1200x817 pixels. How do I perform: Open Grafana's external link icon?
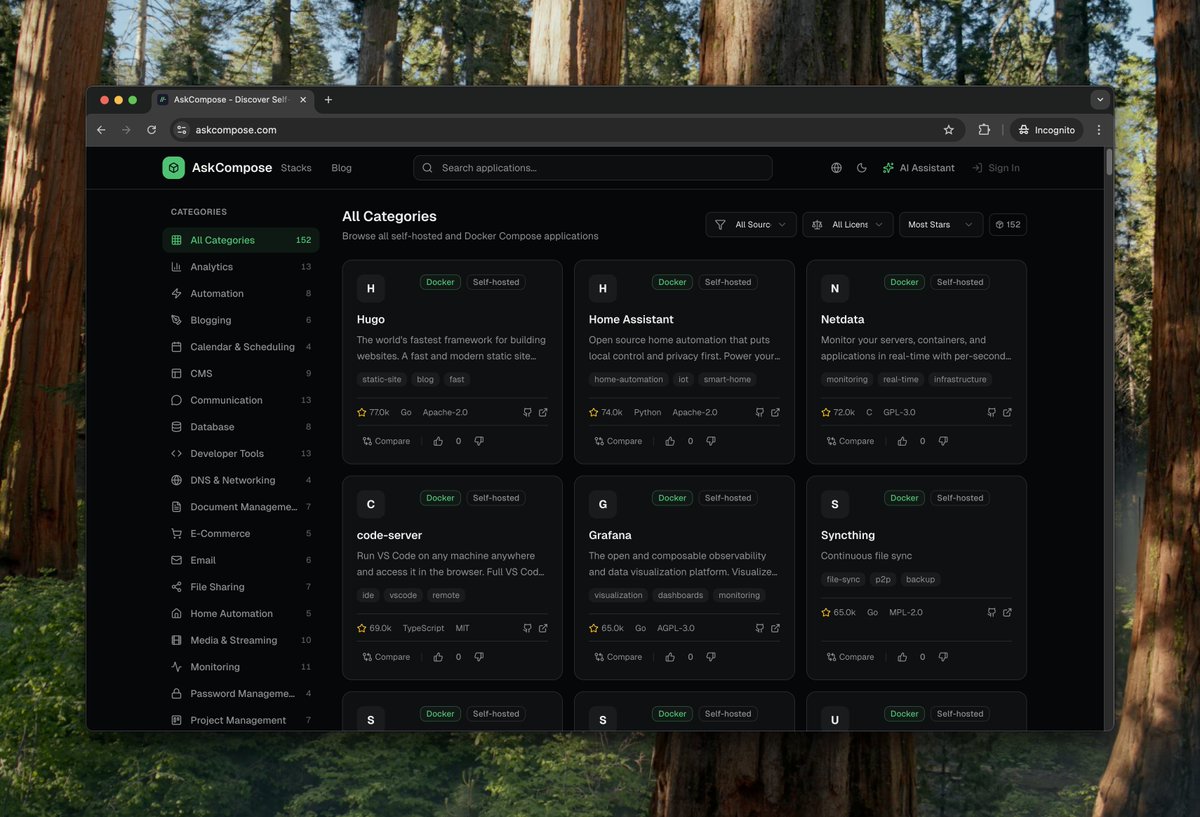click(x=775, y=628)
